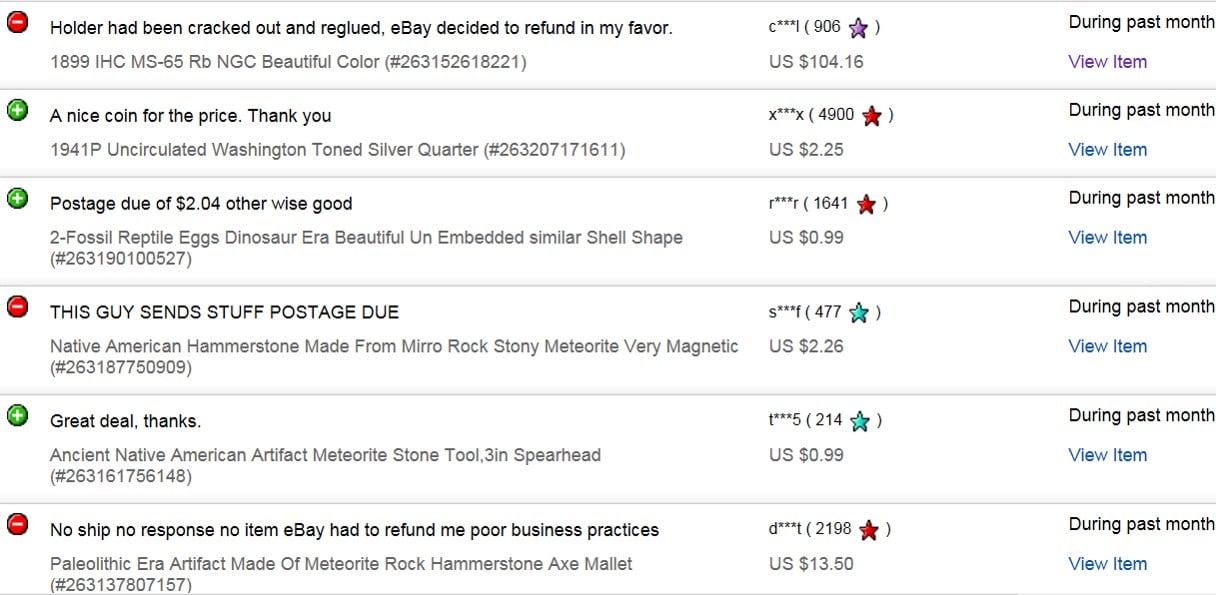The width and height of the screenshot is (1216, 595).
Task: Click the teal star next to t***5's 214 score
Action: [859, 421]
